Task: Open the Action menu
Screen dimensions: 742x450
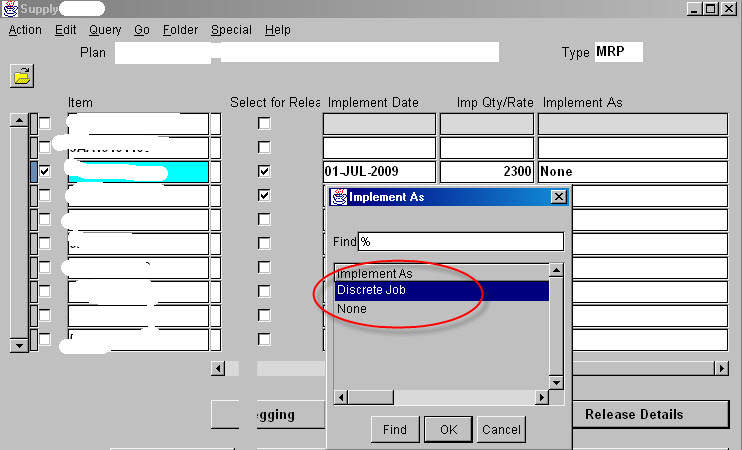Action: (x=25, y=30)
